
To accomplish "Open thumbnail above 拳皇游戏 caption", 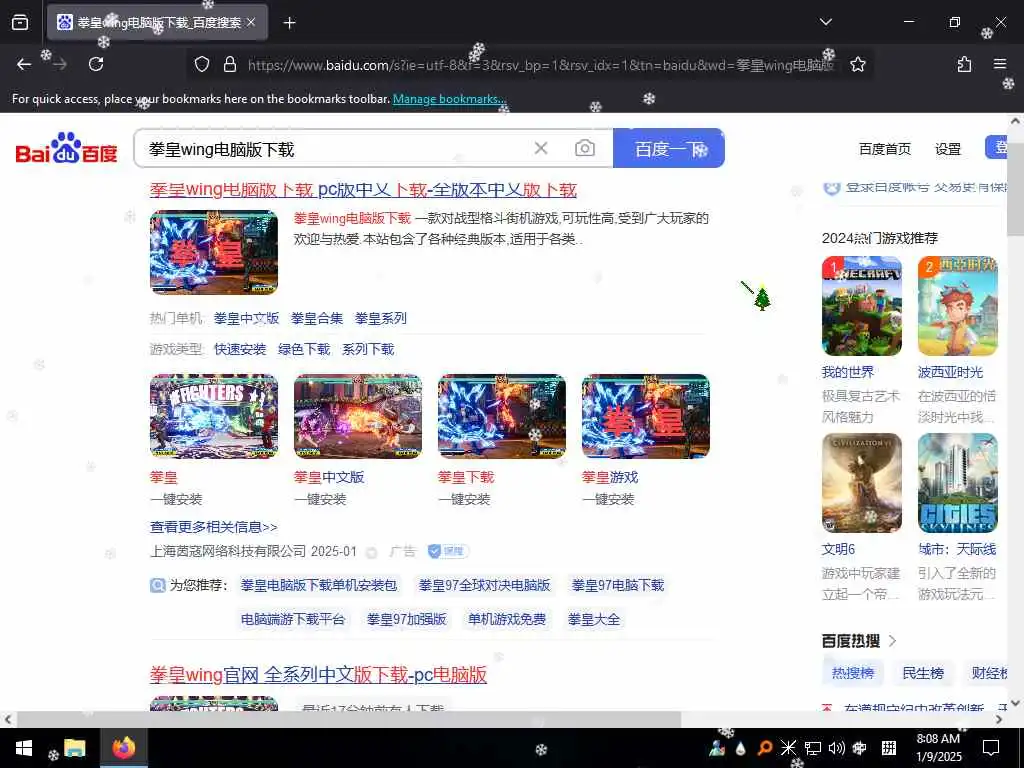I will pos(646,416).
